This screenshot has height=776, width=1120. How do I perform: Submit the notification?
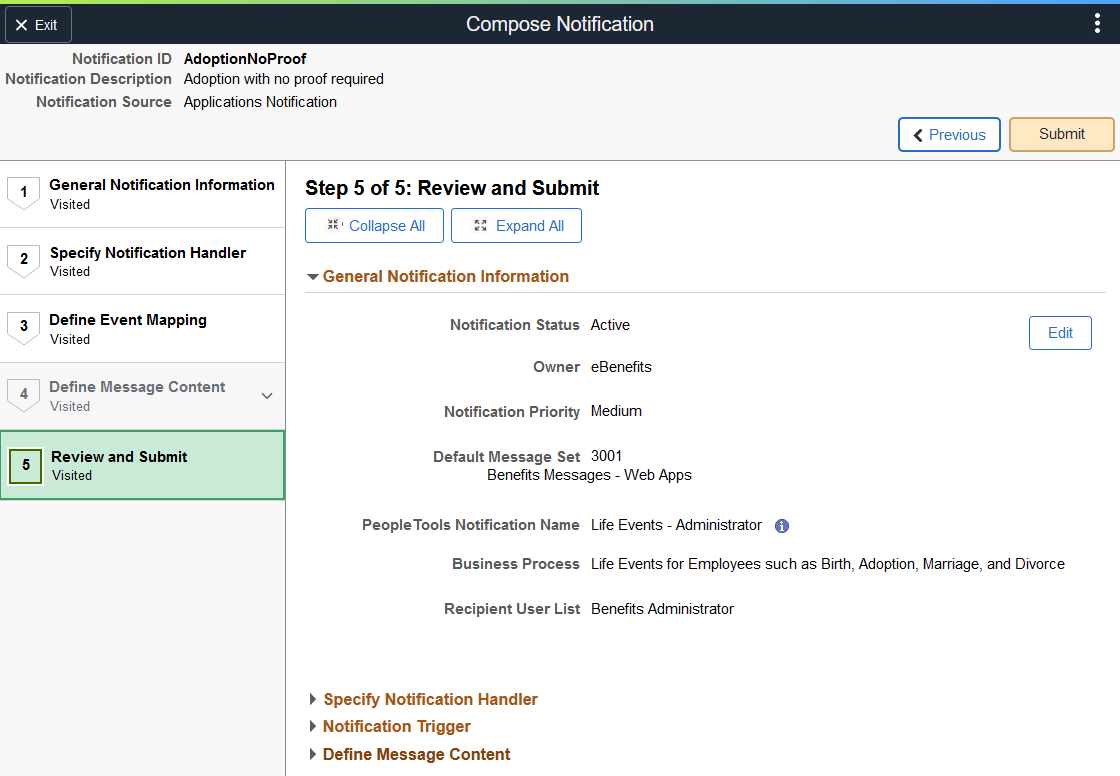[1061, 134]
